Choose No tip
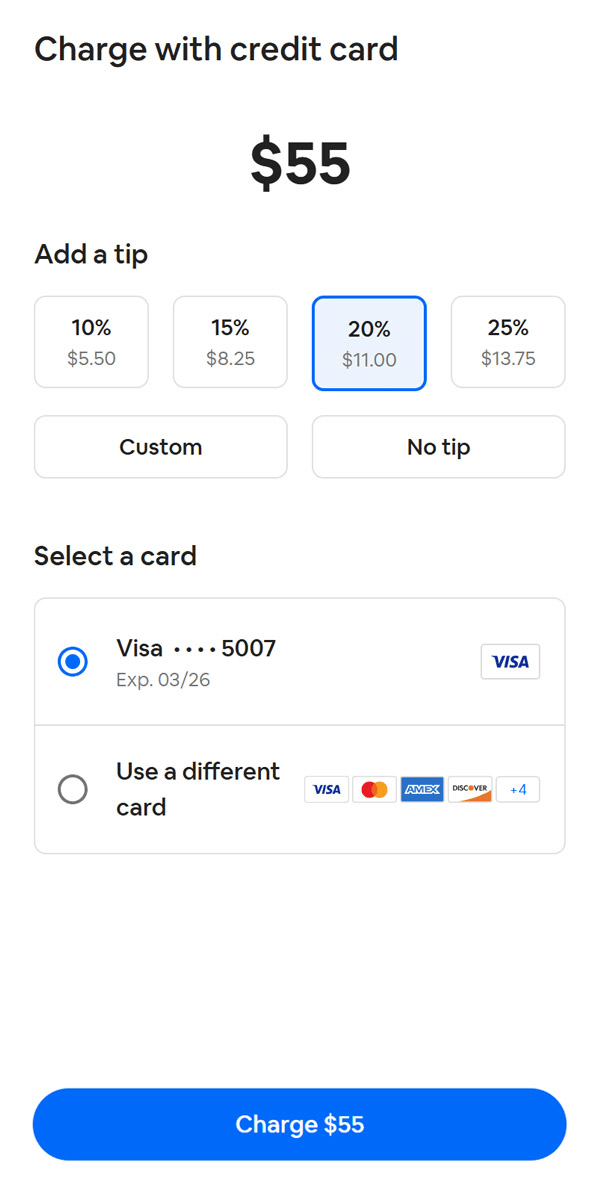The image size is (600, 1200). point(438,447)
